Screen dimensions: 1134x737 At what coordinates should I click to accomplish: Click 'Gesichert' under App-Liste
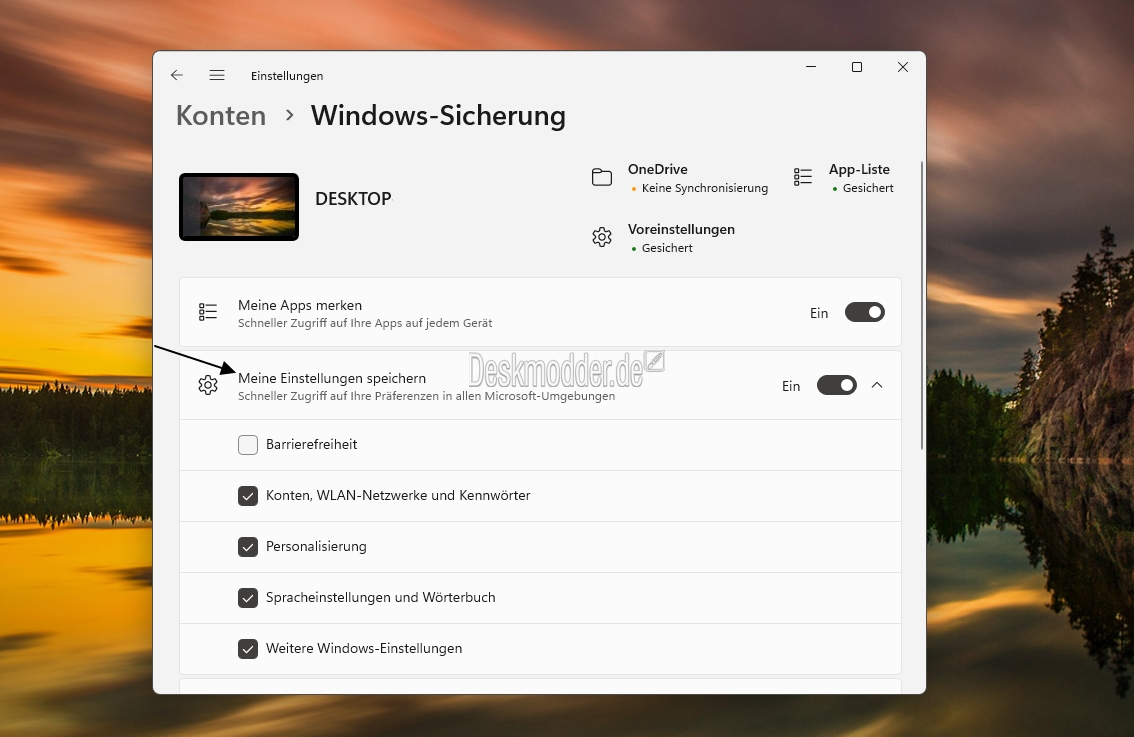click(868, 188)
